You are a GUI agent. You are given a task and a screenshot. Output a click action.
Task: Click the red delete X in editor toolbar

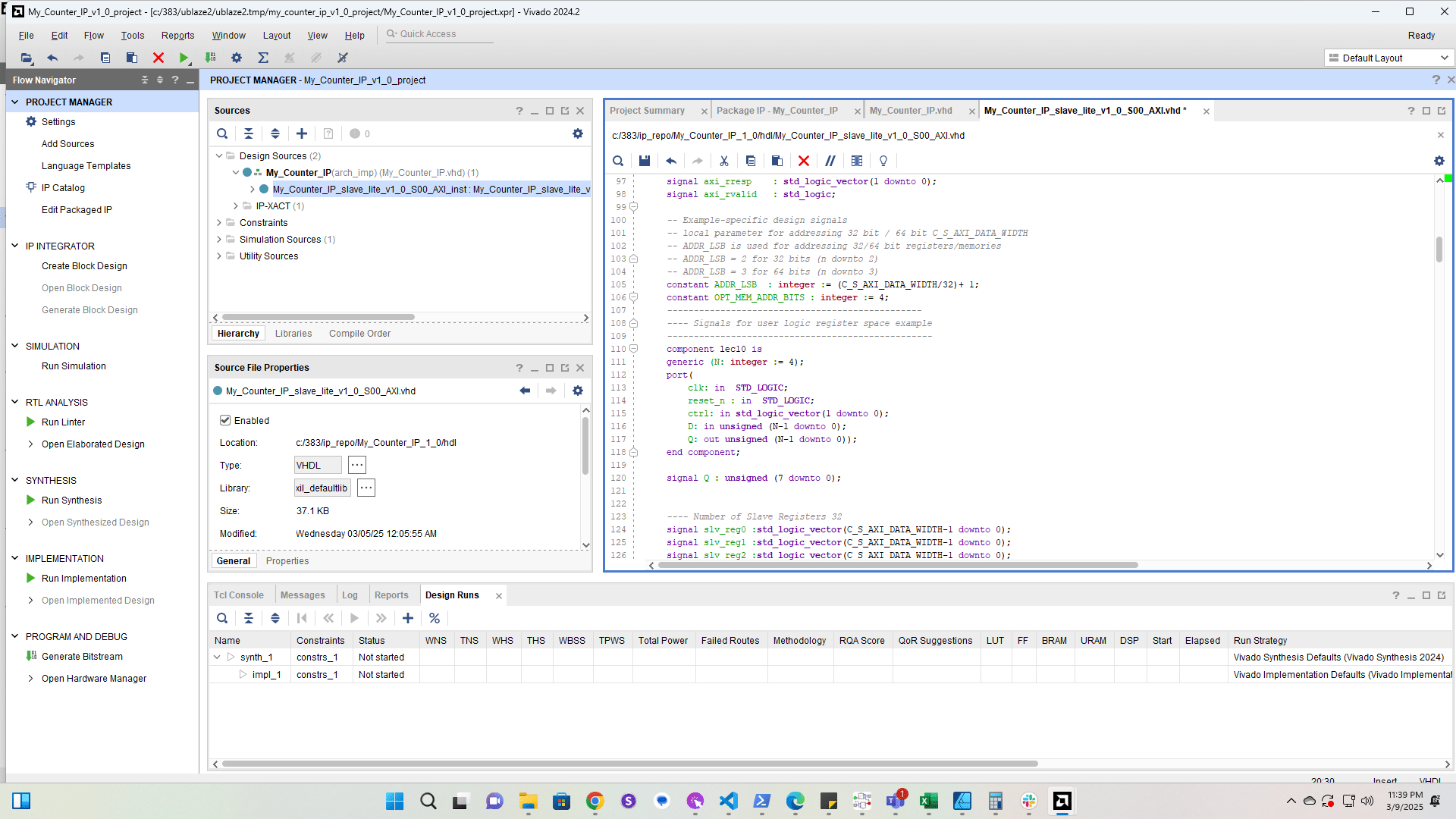(x=804, y=161)
